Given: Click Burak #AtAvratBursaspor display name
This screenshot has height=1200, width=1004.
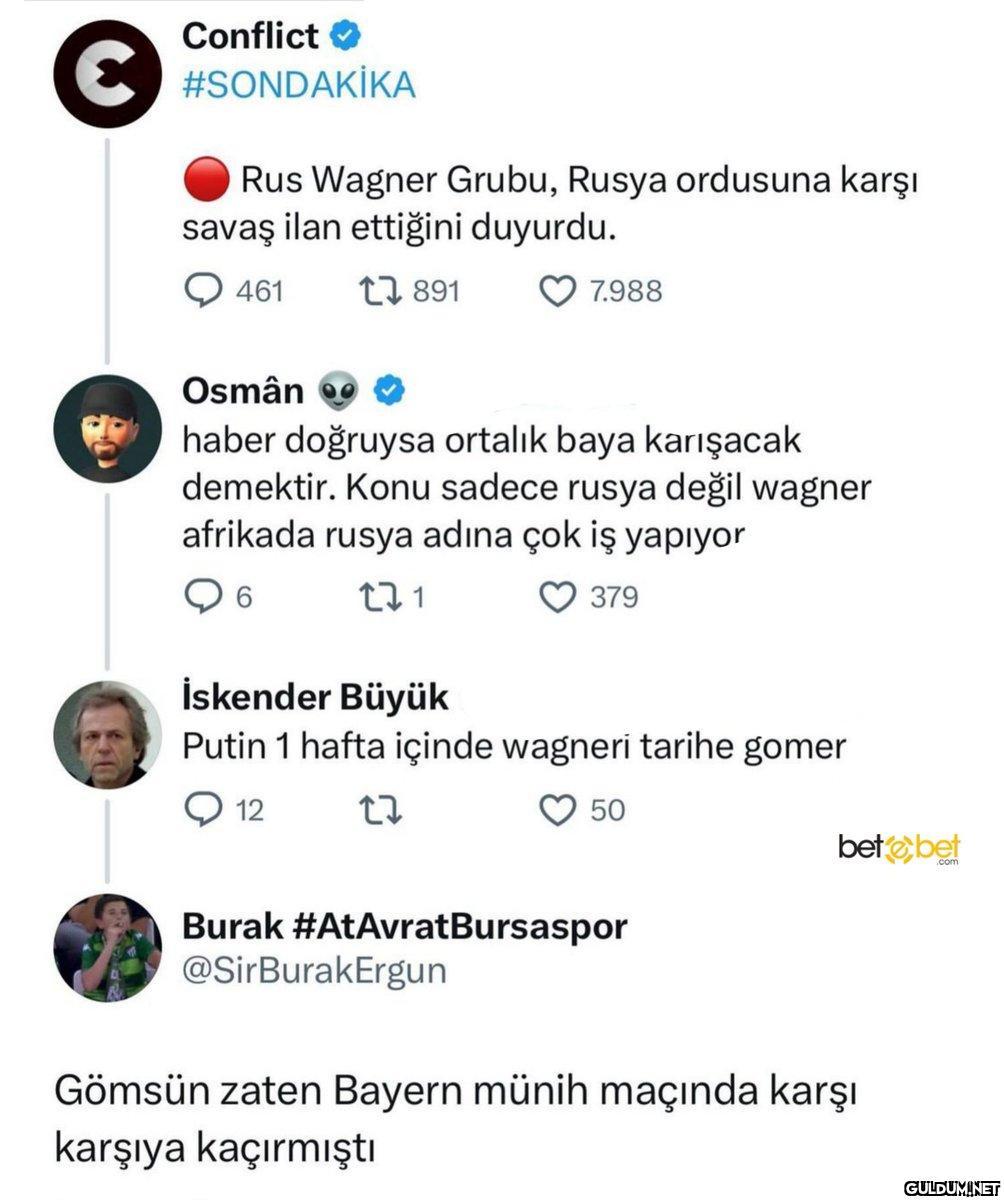Looking at the screenshot, I should (x=405, y=926).
